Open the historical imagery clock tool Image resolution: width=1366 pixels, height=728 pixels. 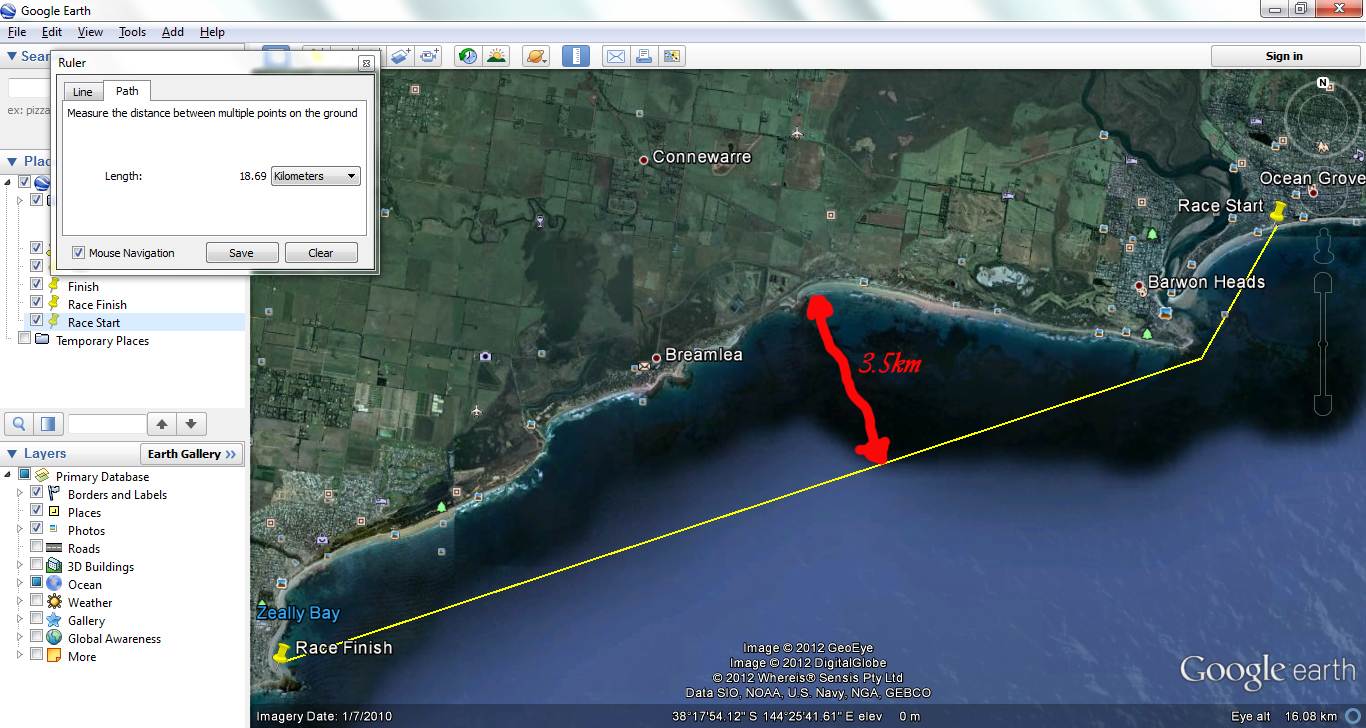pos(467,56)
